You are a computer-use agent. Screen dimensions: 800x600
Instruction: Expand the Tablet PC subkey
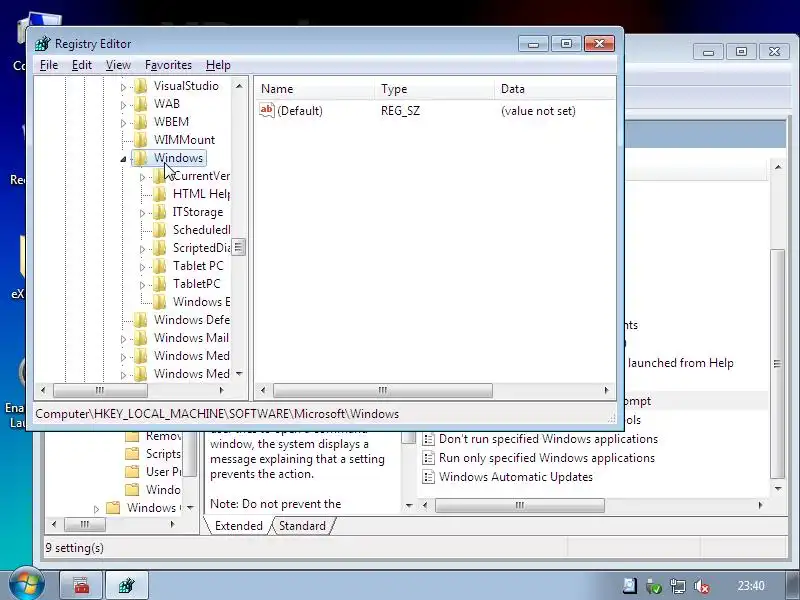click(x=142, y=267)
